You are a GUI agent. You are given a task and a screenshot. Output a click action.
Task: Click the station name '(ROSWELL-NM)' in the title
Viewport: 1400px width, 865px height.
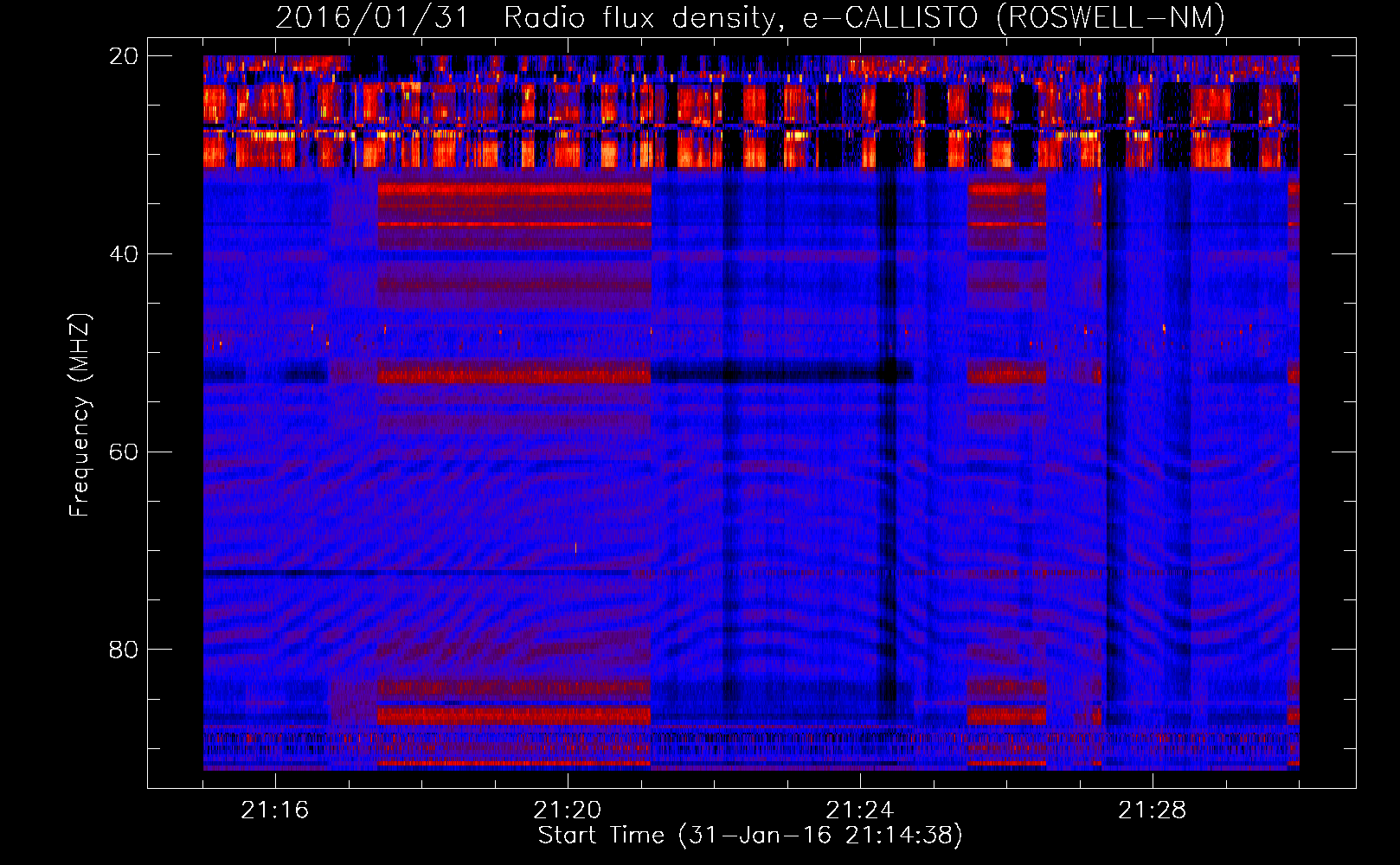point(1111,18)
